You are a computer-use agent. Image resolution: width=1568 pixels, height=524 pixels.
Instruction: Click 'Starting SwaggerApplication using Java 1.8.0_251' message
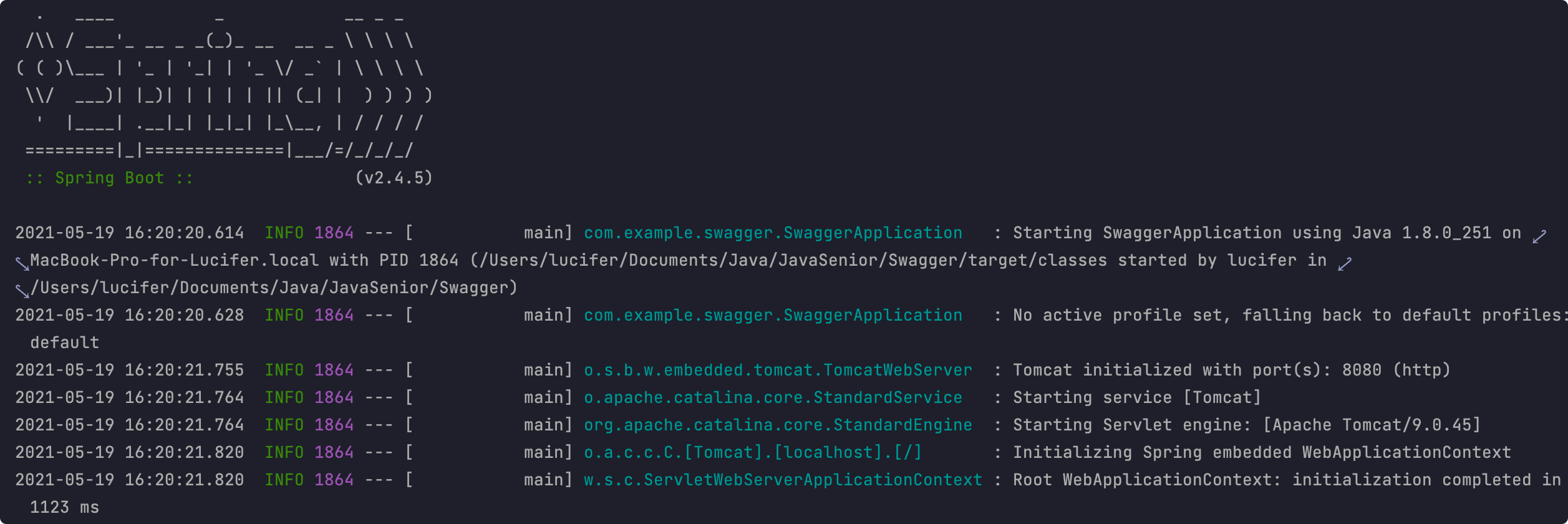(1252, 233)
